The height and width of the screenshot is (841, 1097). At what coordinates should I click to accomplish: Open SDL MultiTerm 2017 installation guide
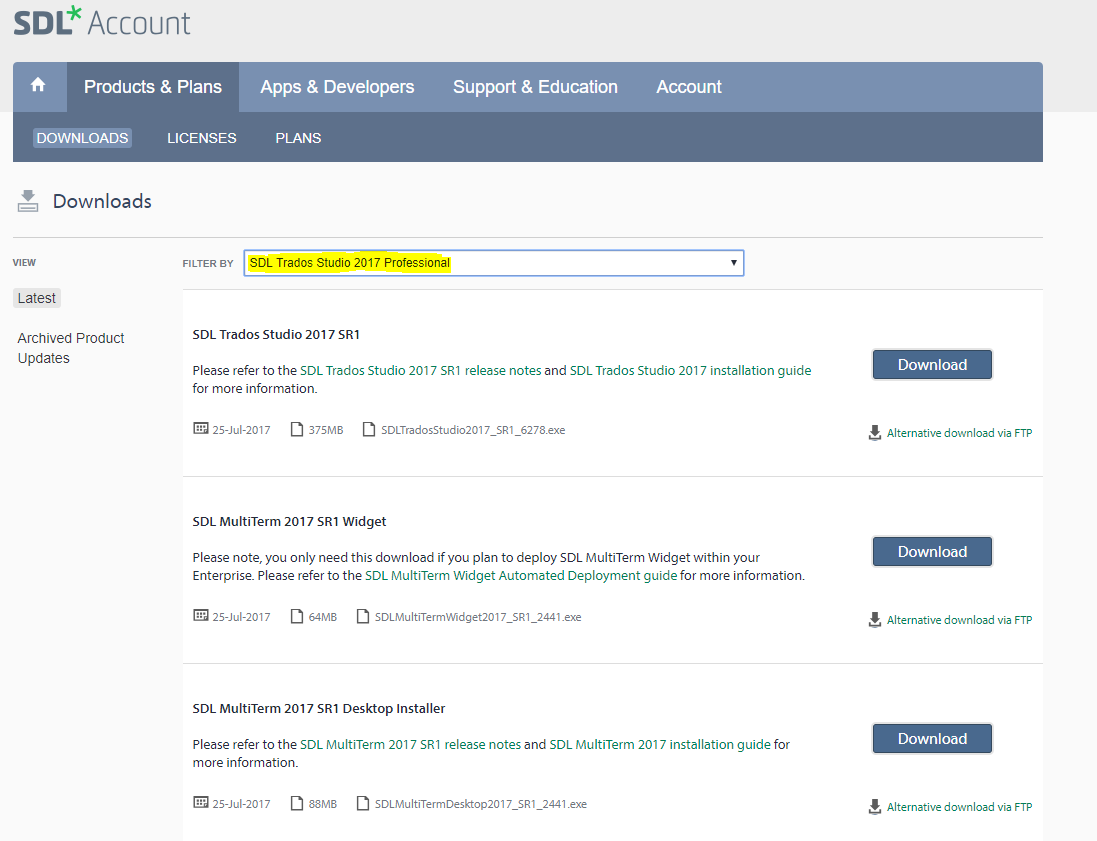coord(660,744)
